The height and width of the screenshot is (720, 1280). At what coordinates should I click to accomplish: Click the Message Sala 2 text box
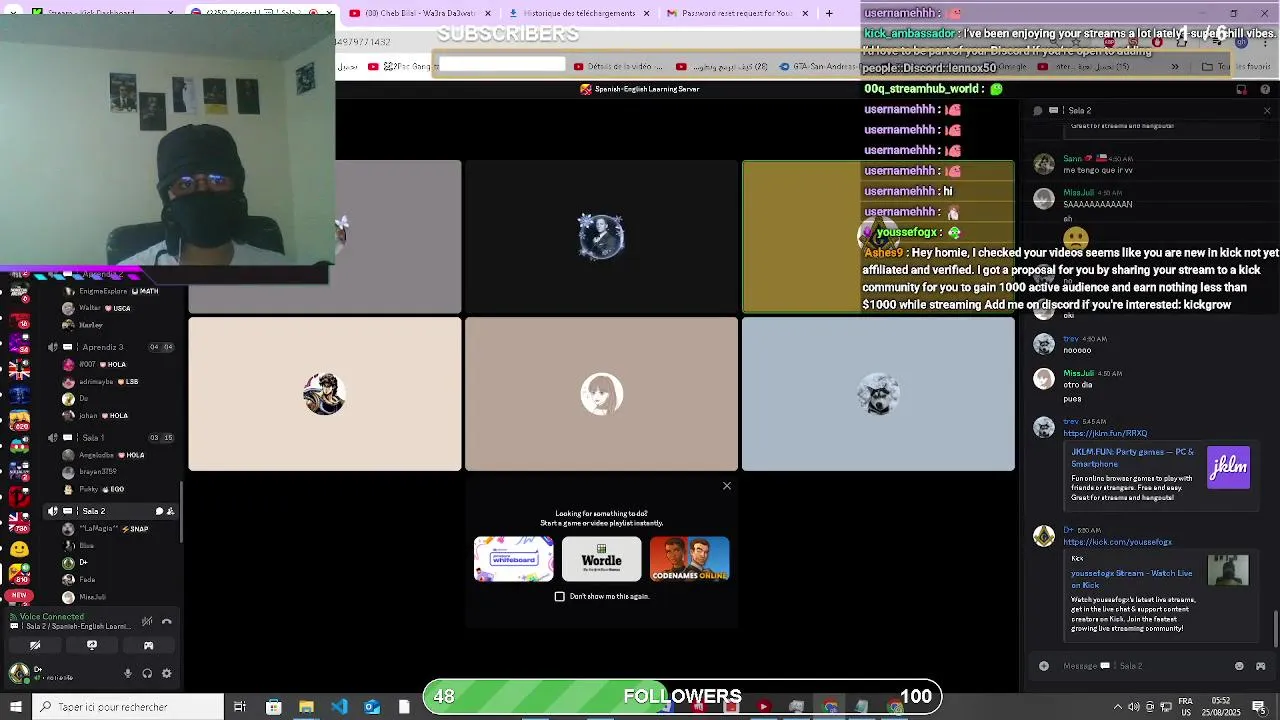tap(1140, 666)
